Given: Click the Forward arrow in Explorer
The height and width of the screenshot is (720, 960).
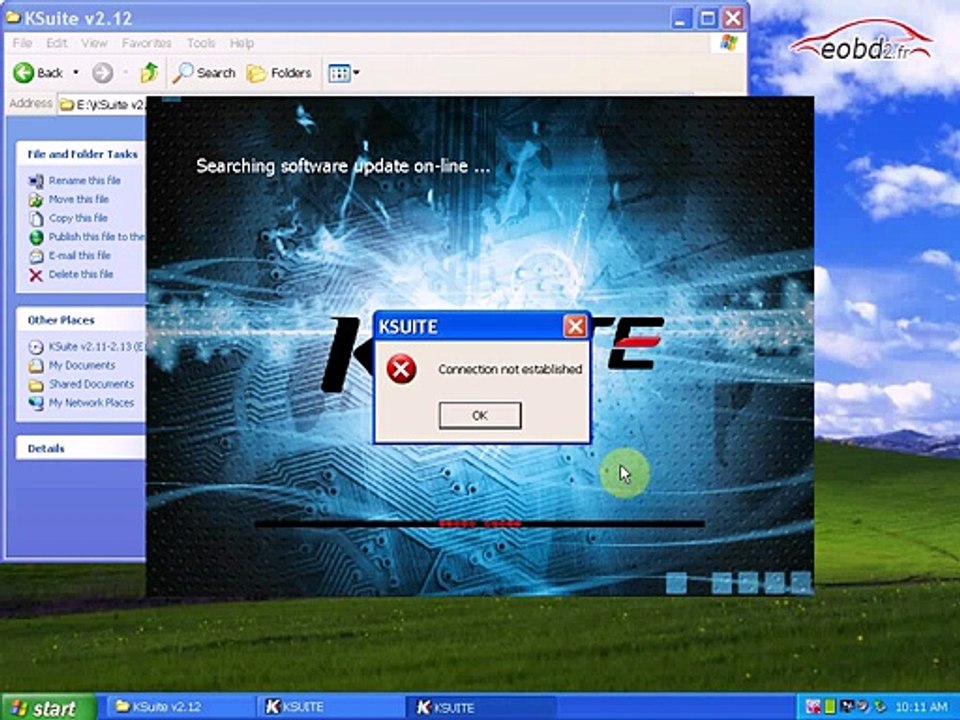Looking at the screenshot, I should tap(102, 73).
